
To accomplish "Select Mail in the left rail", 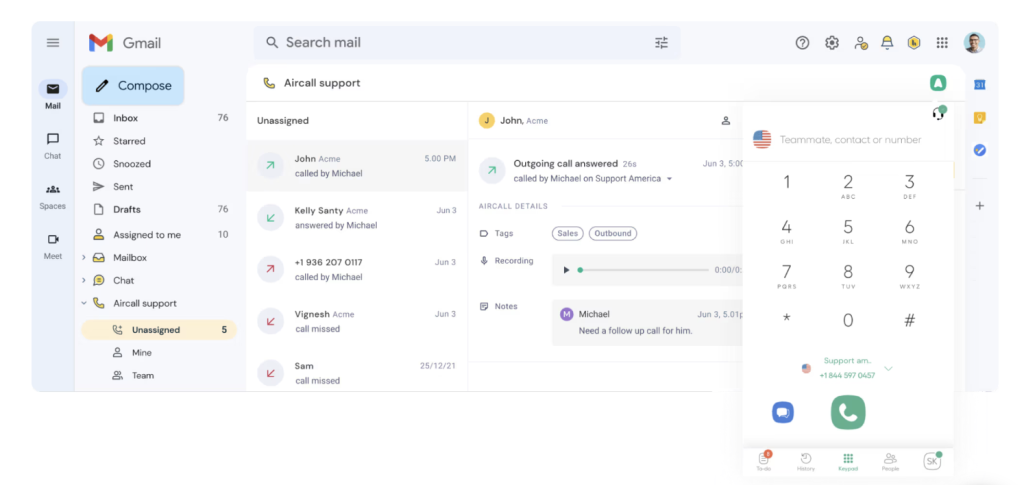I will pos(53,95).
